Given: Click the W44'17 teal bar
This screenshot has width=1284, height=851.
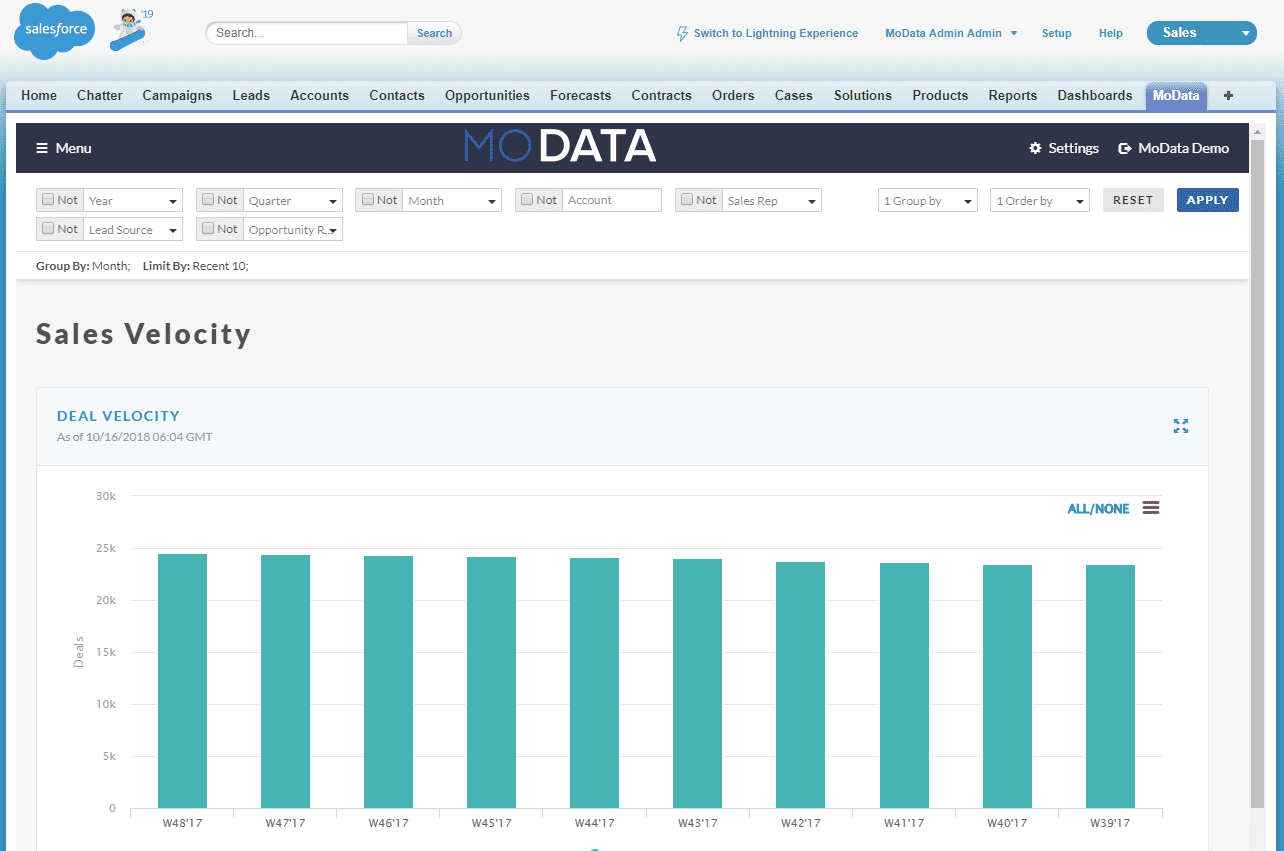Looking at the screenshot, I should tap(594, 683).
